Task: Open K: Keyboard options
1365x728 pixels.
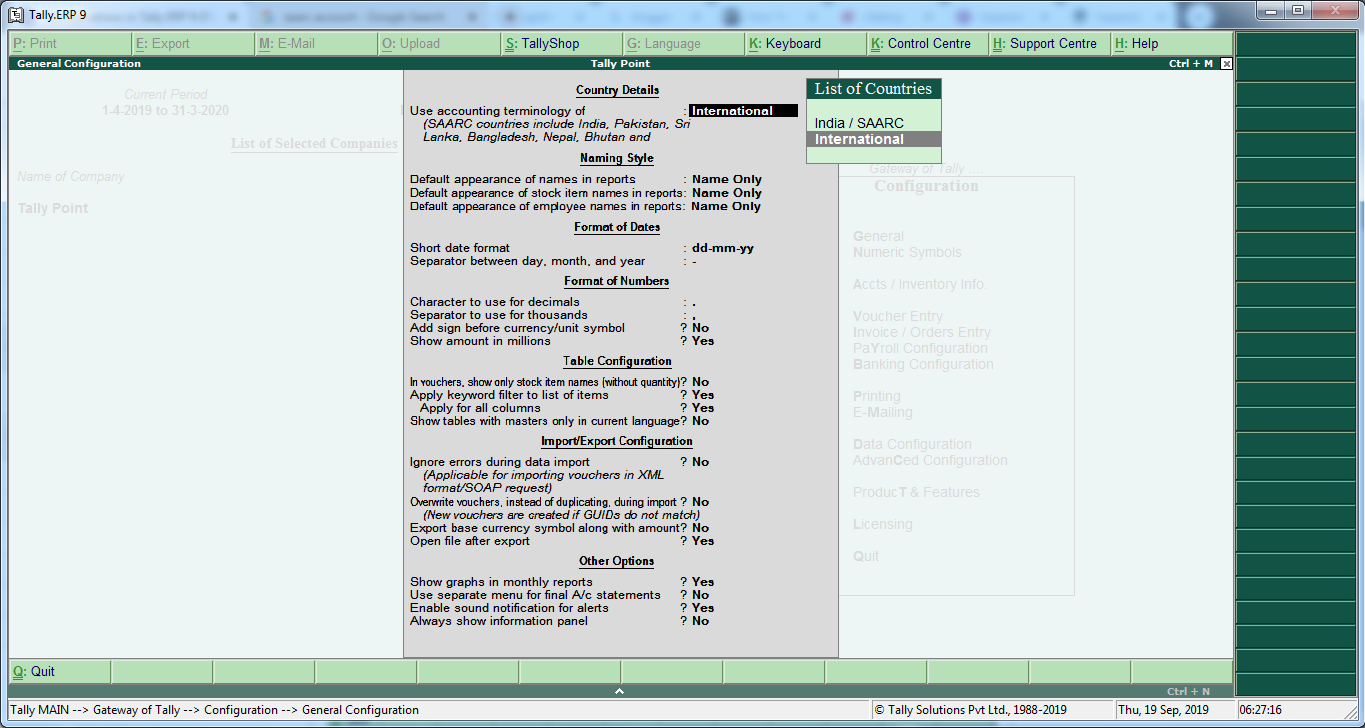Action: (806, 44)
